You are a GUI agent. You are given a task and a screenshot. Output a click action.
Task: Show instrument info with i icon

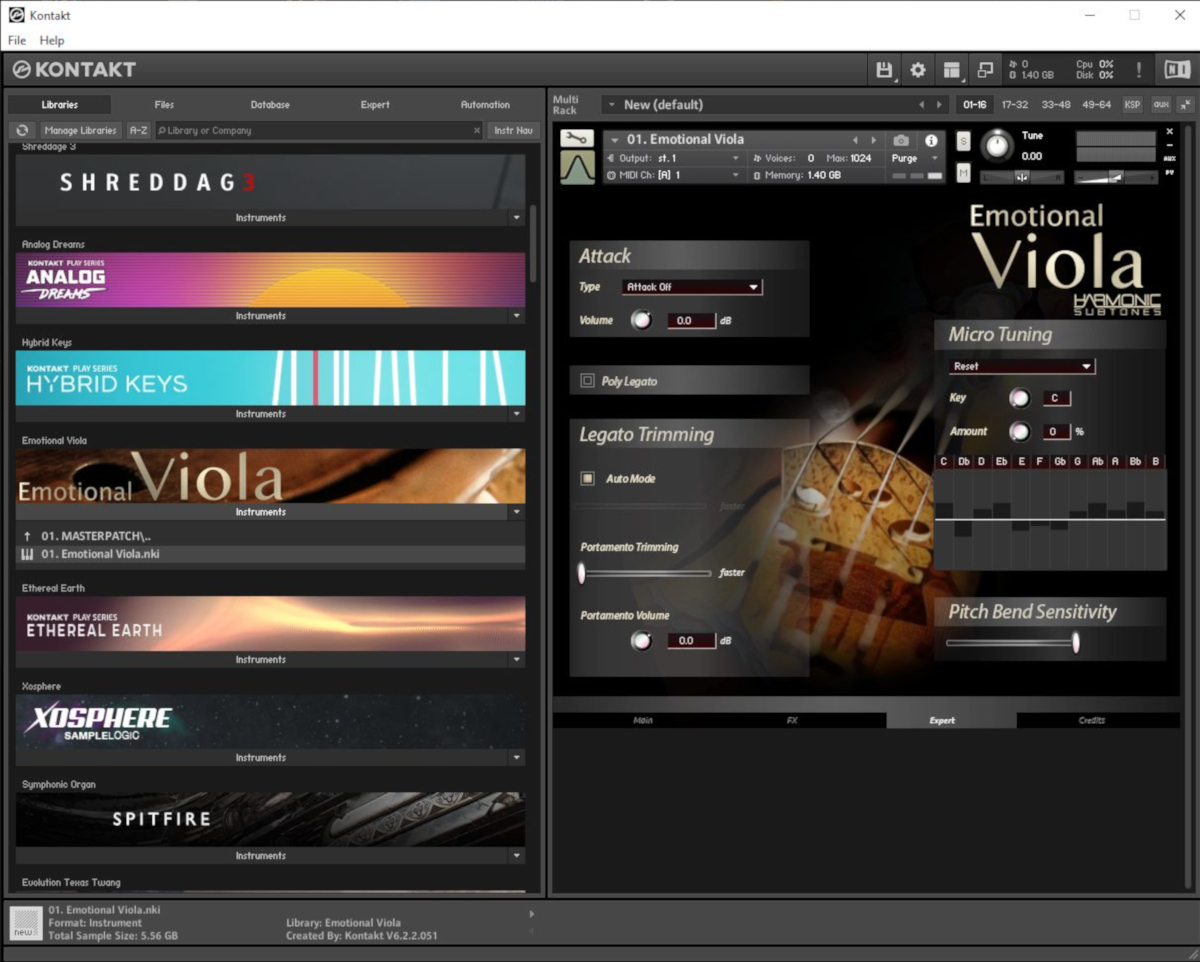931,140
